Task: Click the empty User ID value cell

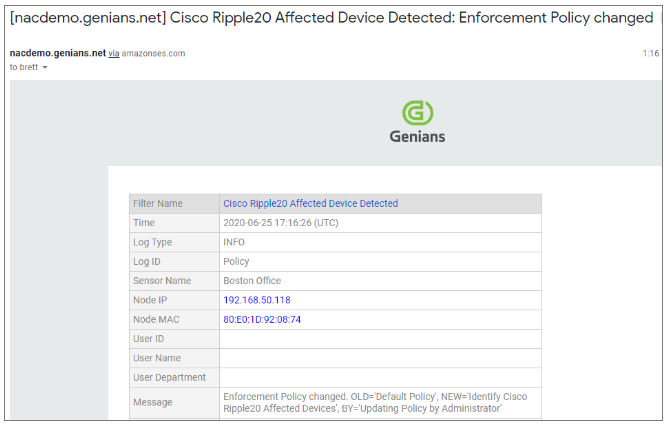Action: click(380, 339)
